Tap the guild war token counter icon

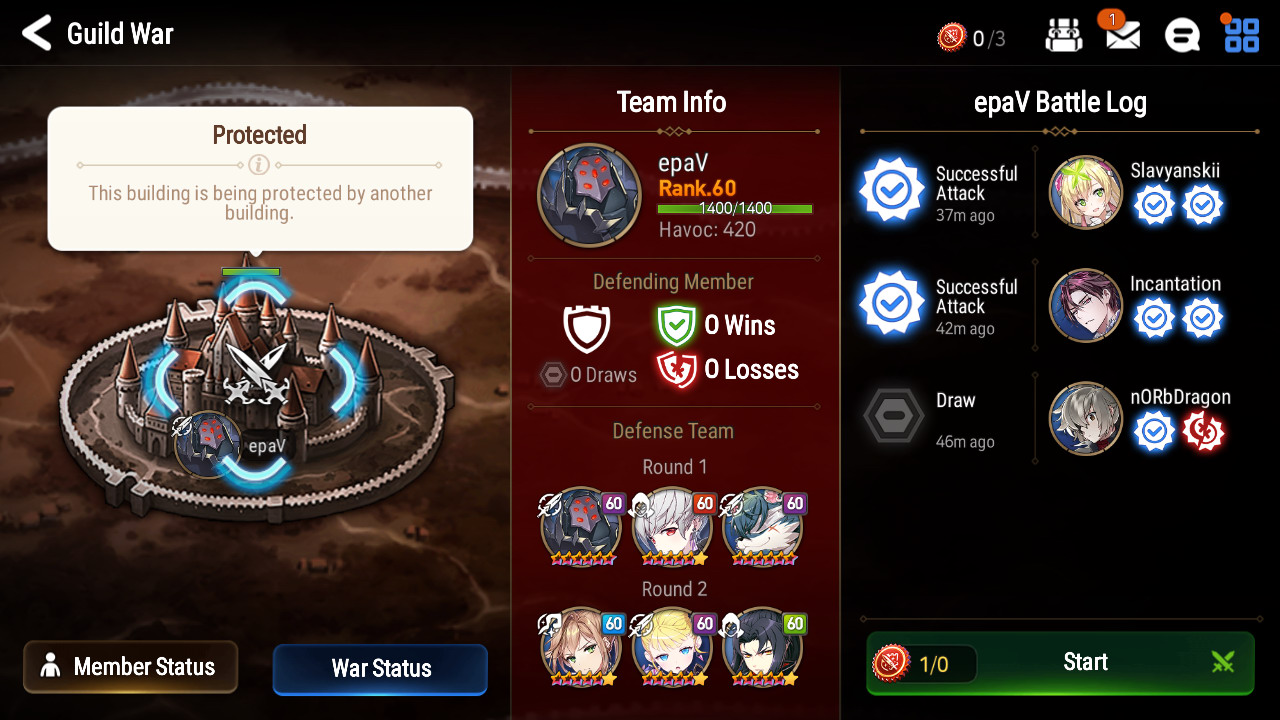[951, 38]
